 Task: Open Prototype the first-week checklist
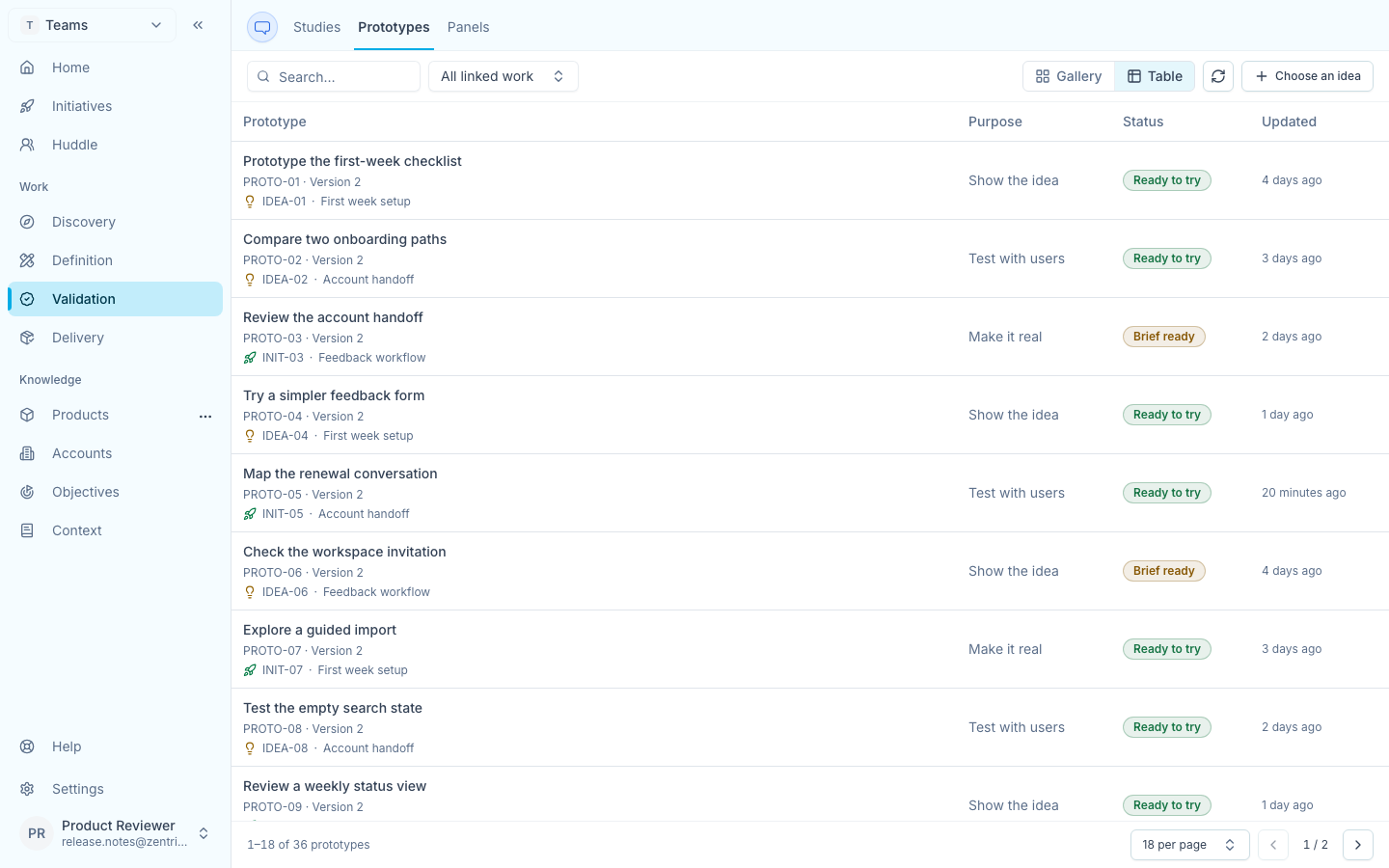[352, 161]
